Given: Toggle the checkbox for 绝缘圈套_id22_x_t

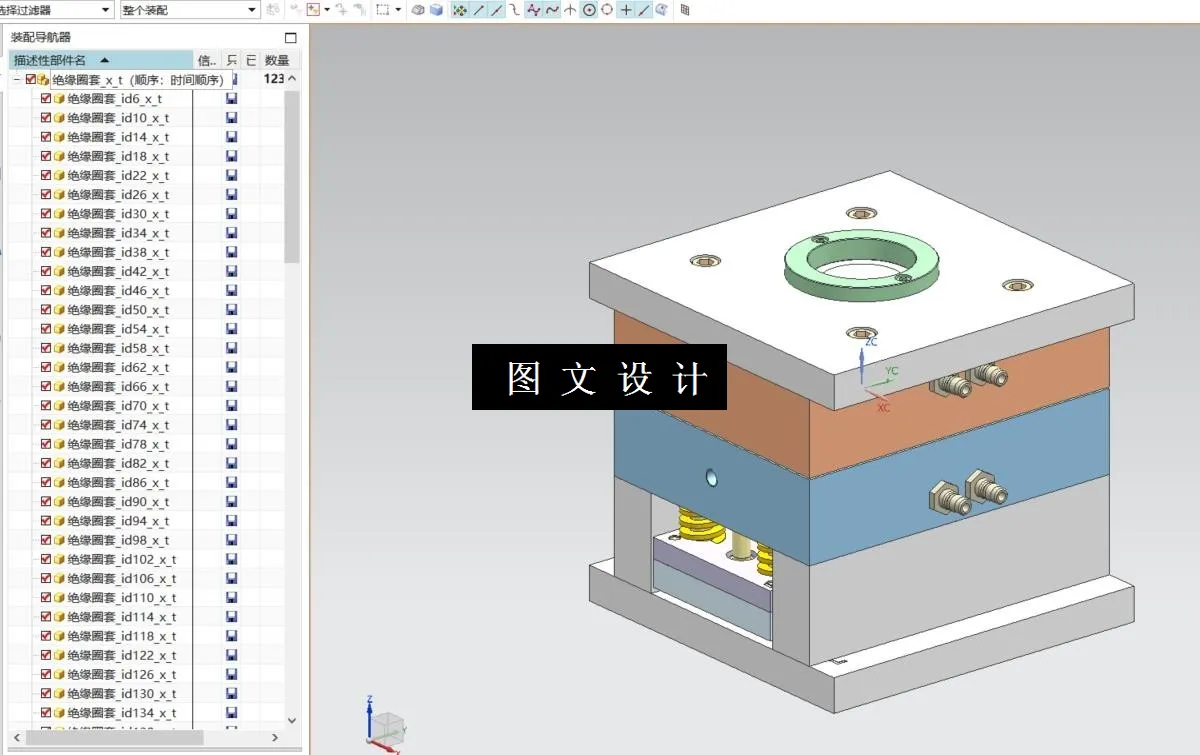Looking at the screenshot, I should pyautogui.click(x=45, y=175).
